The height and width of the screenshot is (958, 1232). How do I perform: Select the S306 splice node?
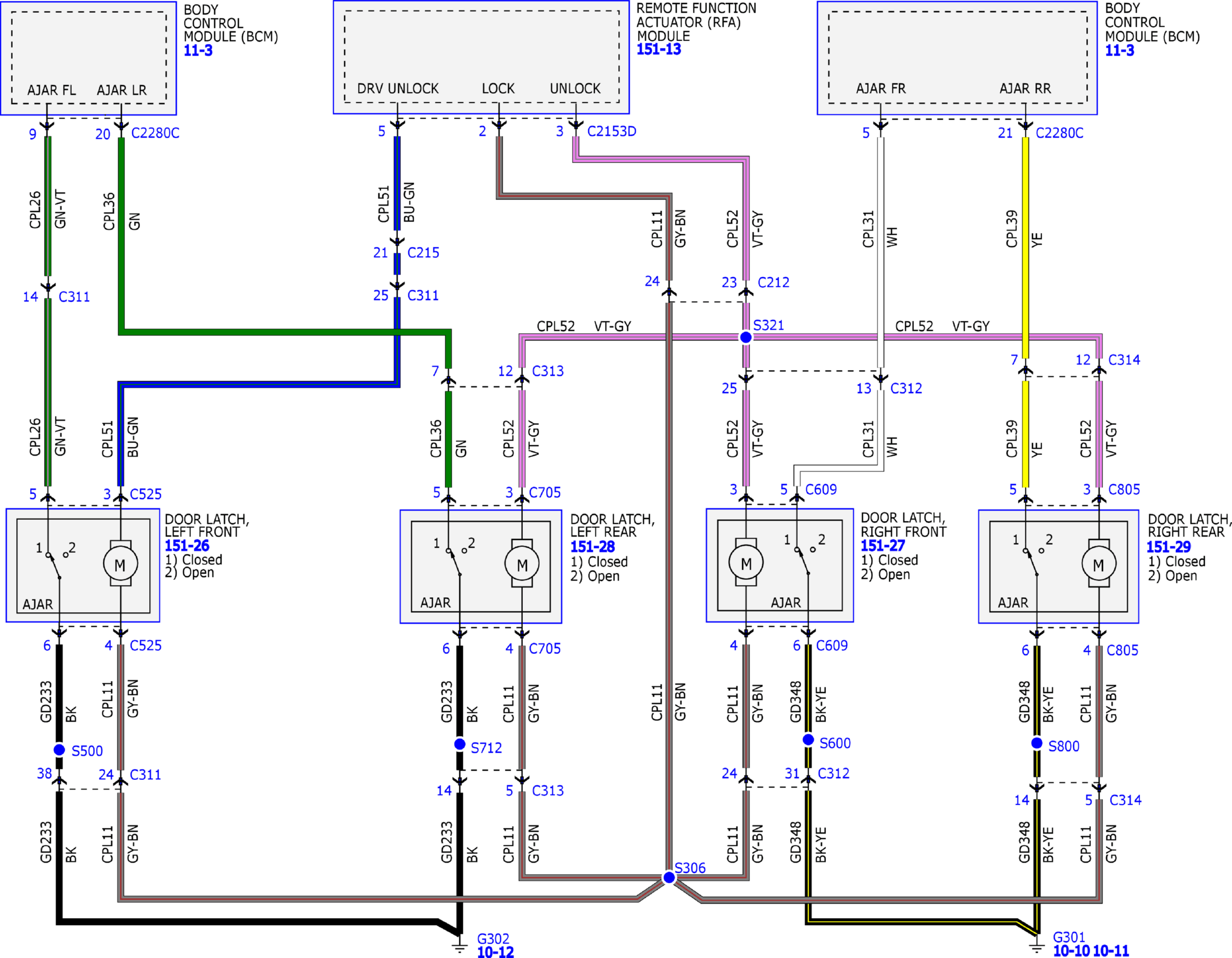click(x=669, y=878)
